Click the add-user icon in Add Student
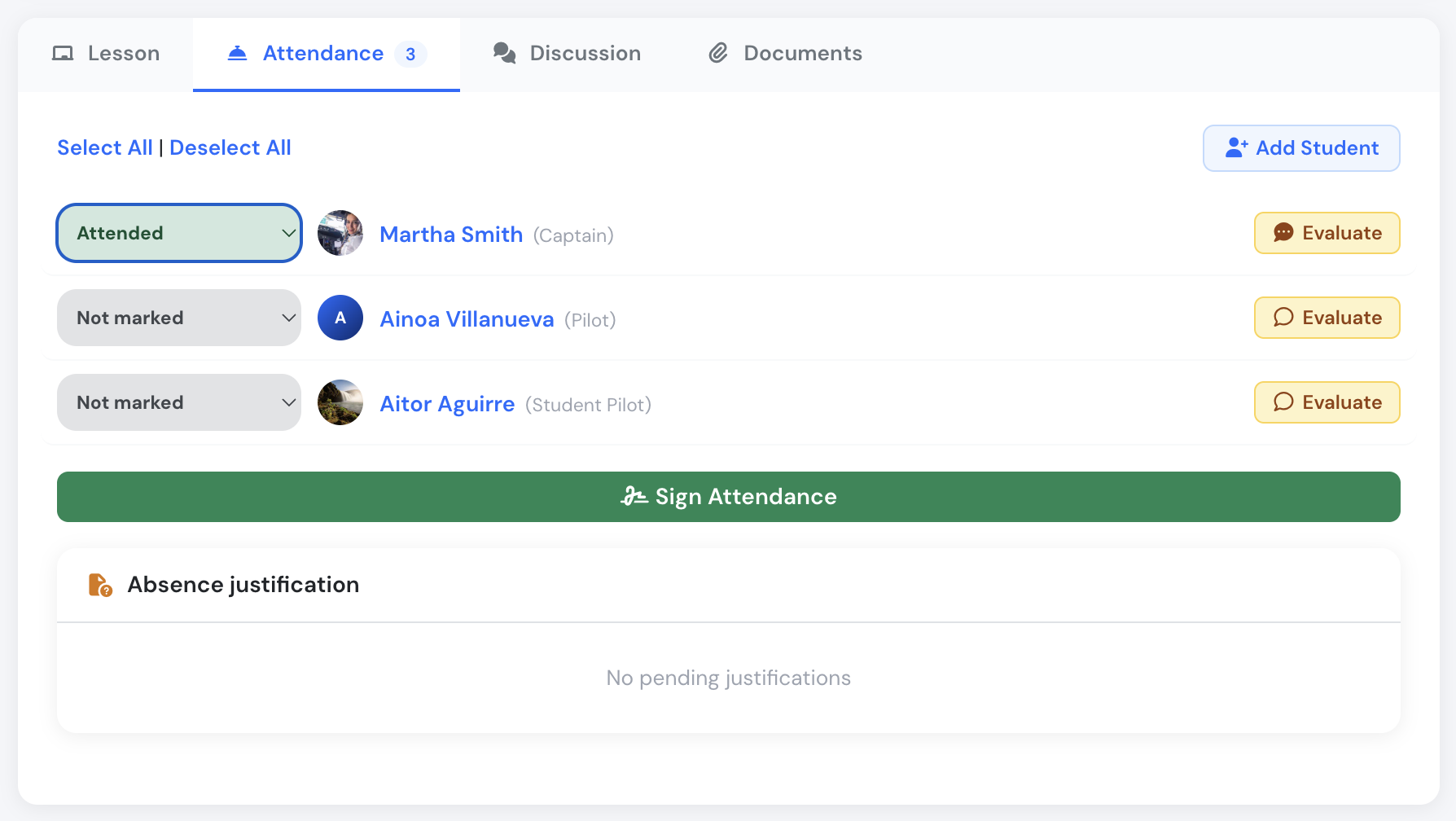Image resolution: width=1456 pixels, height=821 pixels. pos(1236,147)
